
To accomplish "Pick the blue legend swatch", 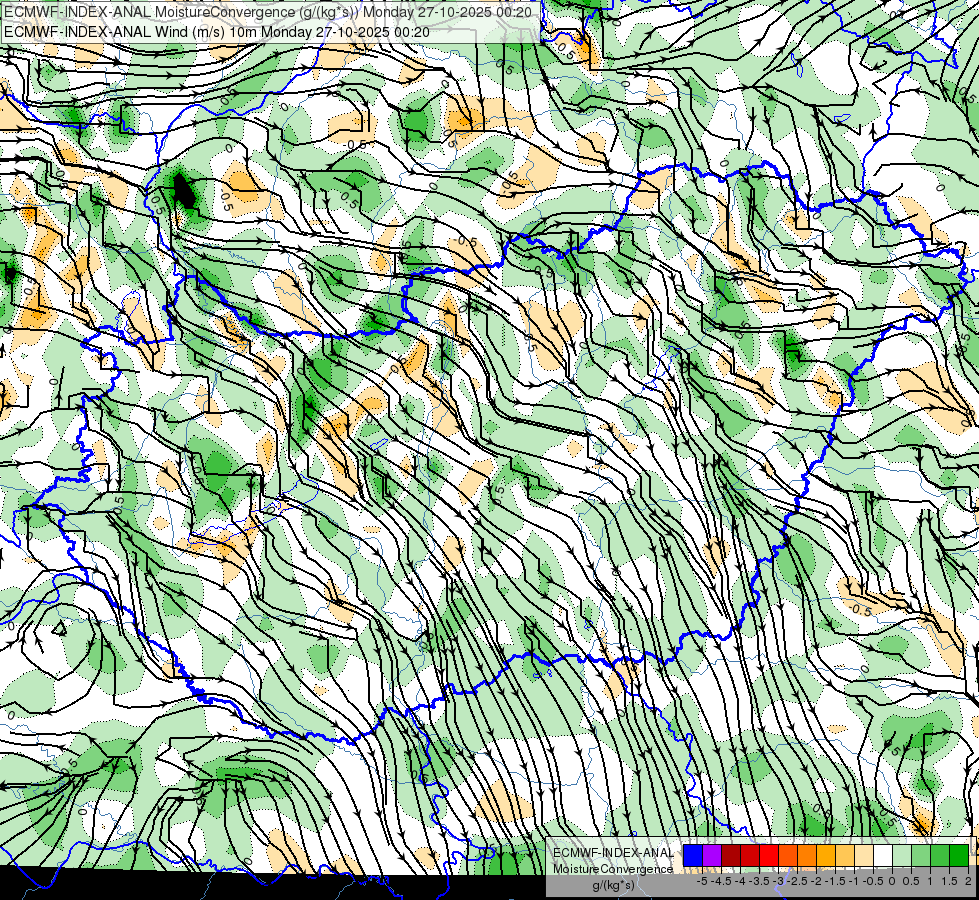I will 693,856.
